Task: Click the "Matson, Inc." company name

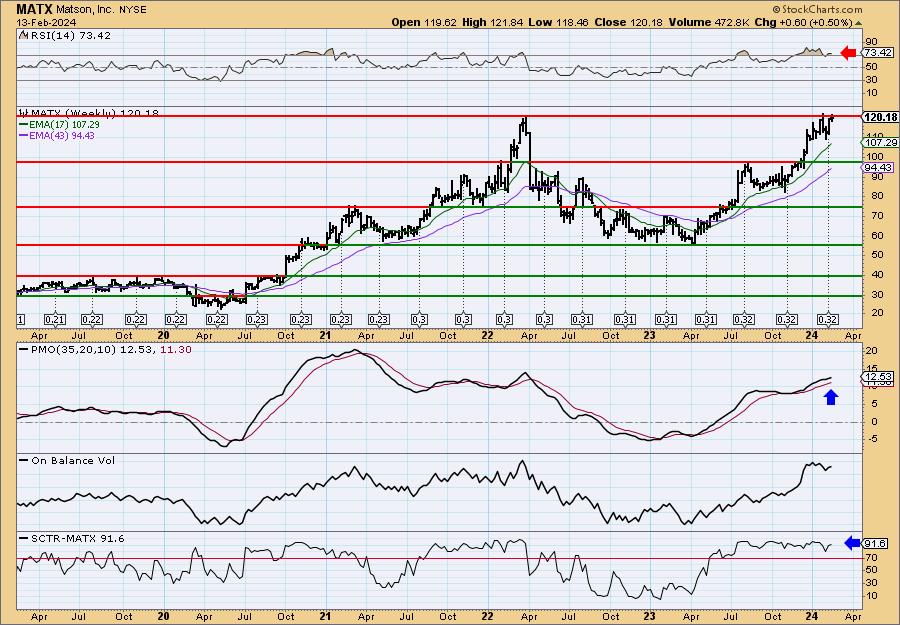Action: (84, 10)
